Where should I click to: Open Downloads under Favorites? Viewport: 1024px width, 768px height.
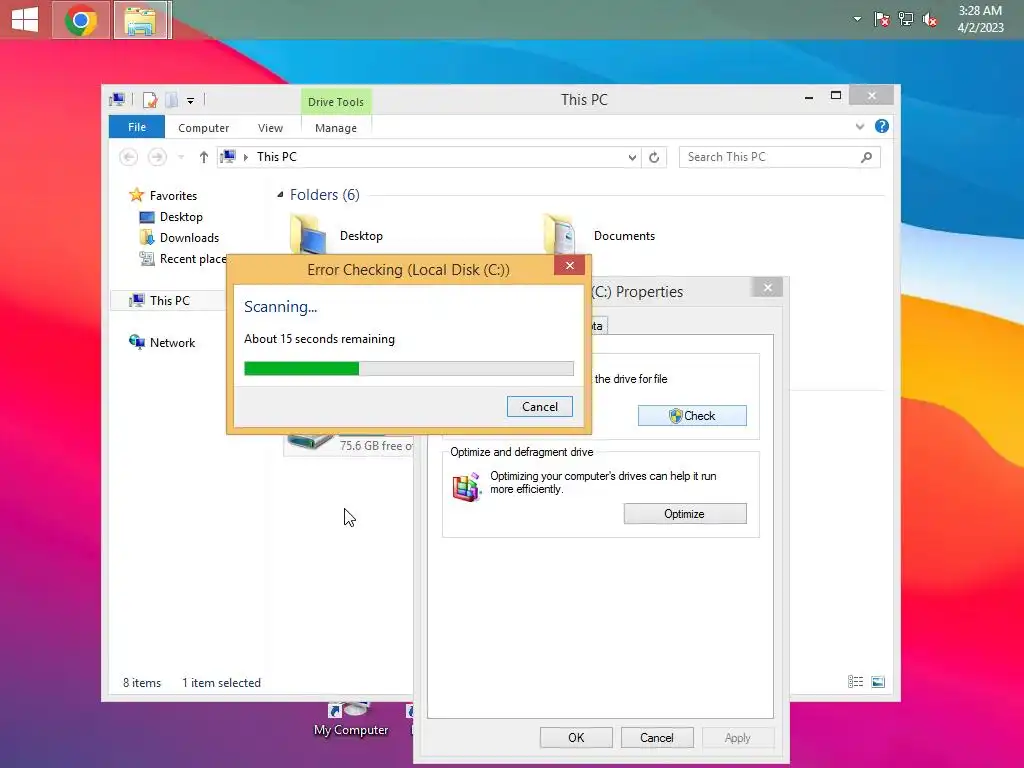(x=189, y=238)
